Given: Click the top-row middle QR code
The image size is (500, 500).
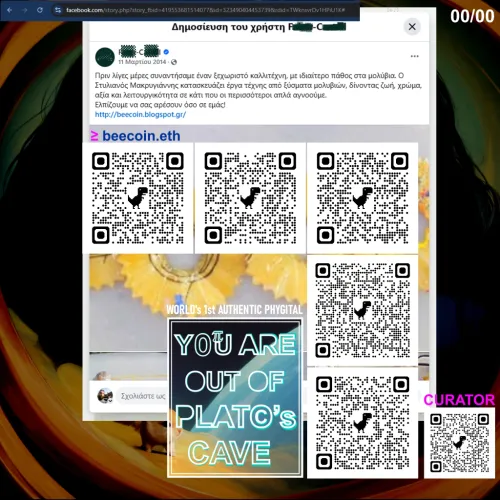Looking at the screenshot, I should click(x=250, y=198).
